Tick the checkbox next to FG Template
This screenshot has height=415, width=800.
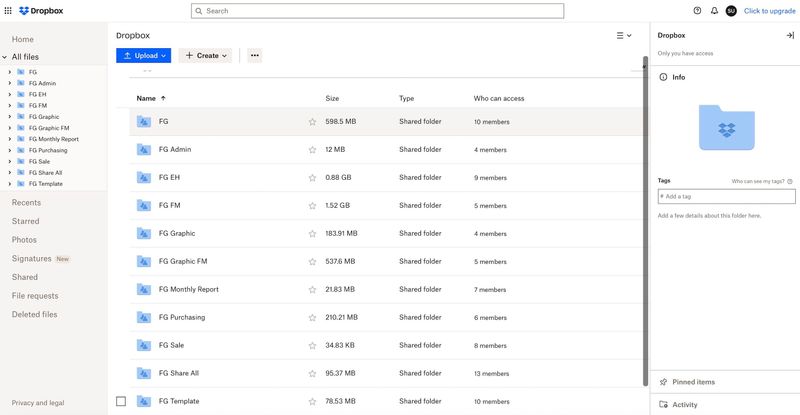tap(121, 401)
